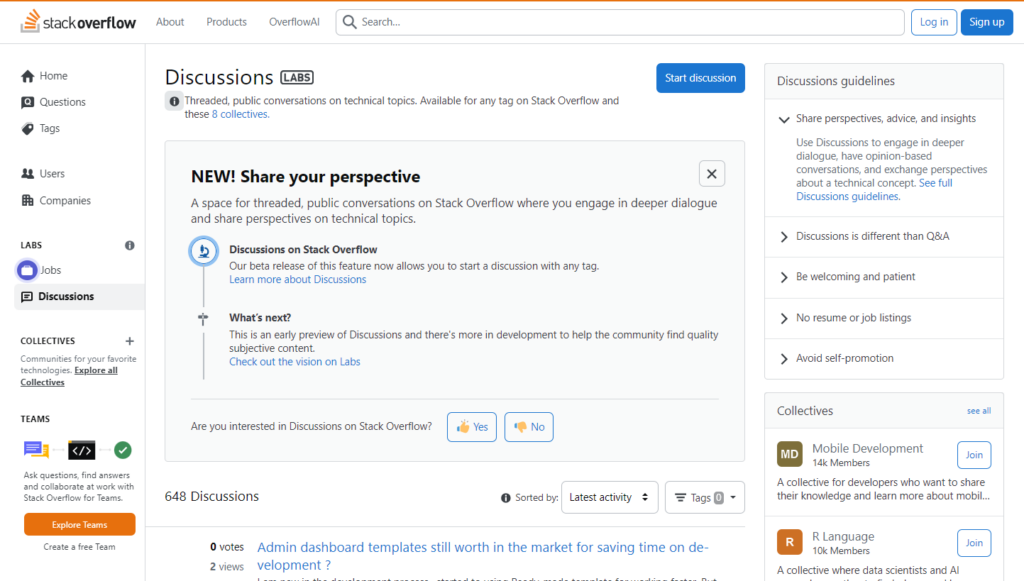Click the Explore Teams button
The height and width of the screenshot is (581, 1024).
tap(80, 525)
